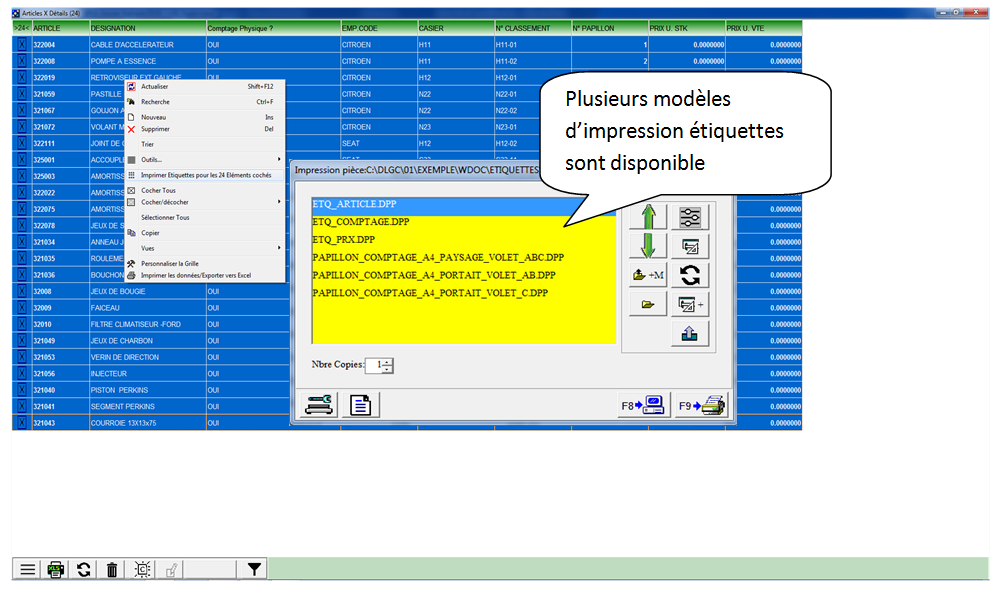
Task: Click the XLS export printer icon
Action: (x=56, y=569)
